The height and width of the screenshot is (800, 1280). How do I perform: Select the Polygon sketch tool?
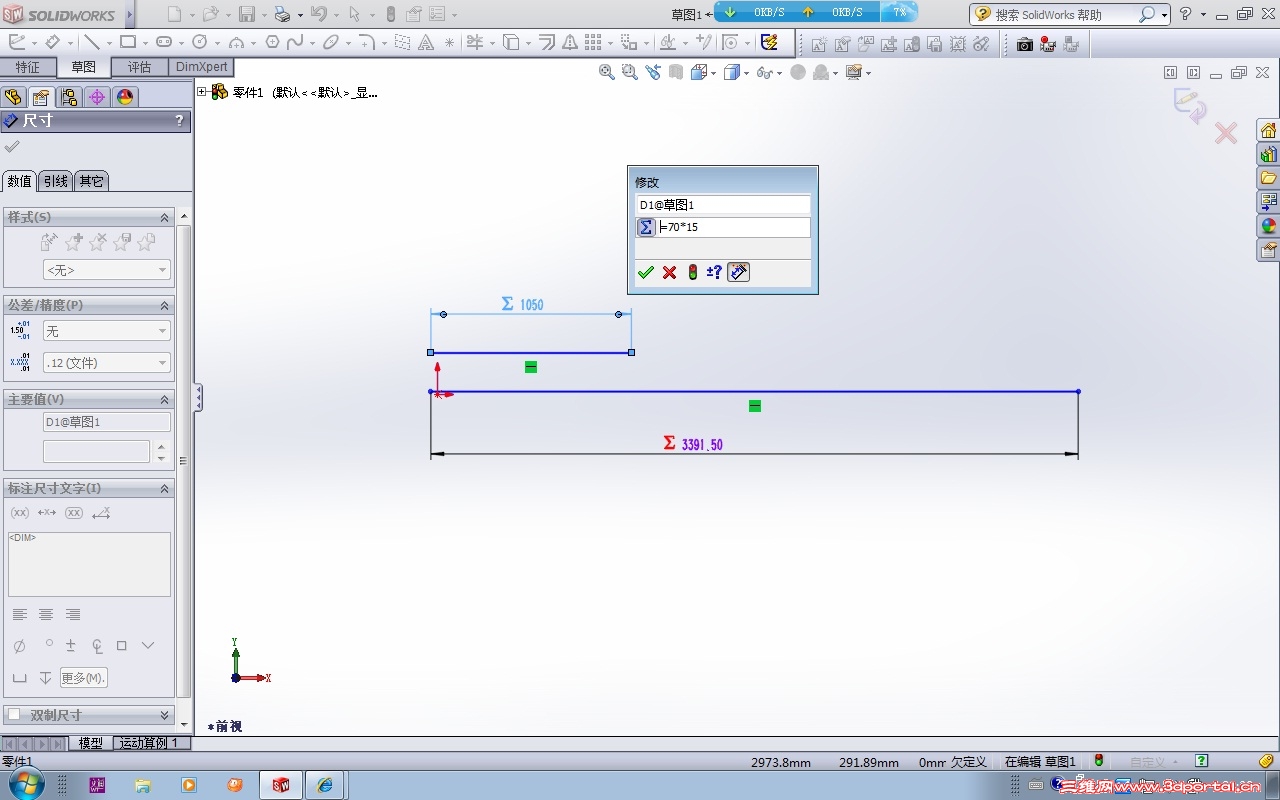(272, 42)
